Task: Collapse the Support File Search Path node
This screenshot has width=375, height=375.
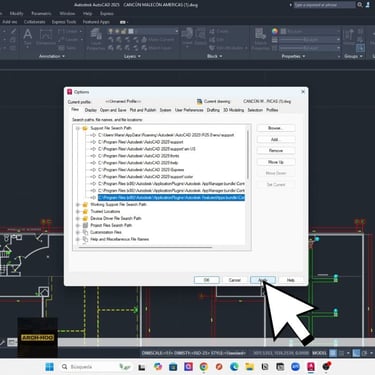Action: (x=78, y=128)
